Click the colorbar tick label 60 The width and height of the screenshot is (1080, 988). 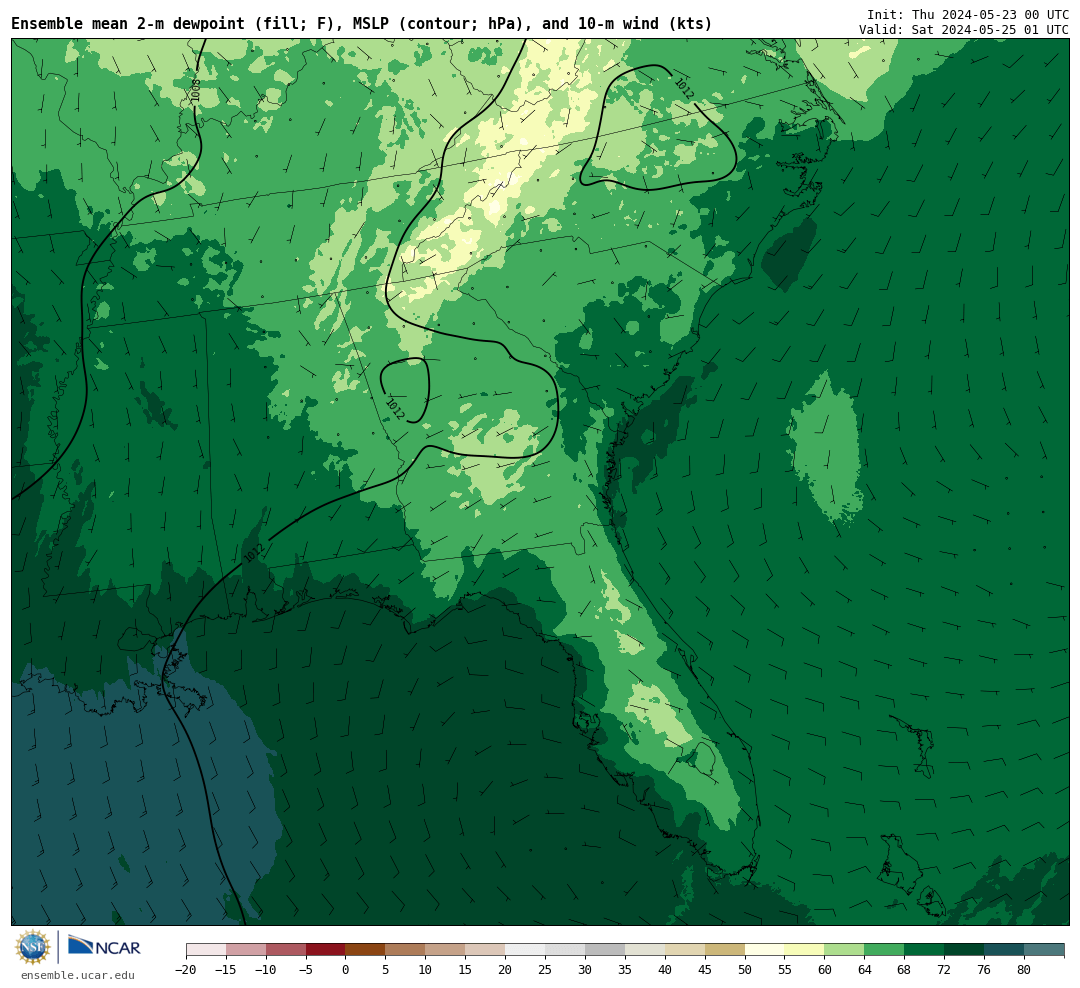[x=825, y=969]
